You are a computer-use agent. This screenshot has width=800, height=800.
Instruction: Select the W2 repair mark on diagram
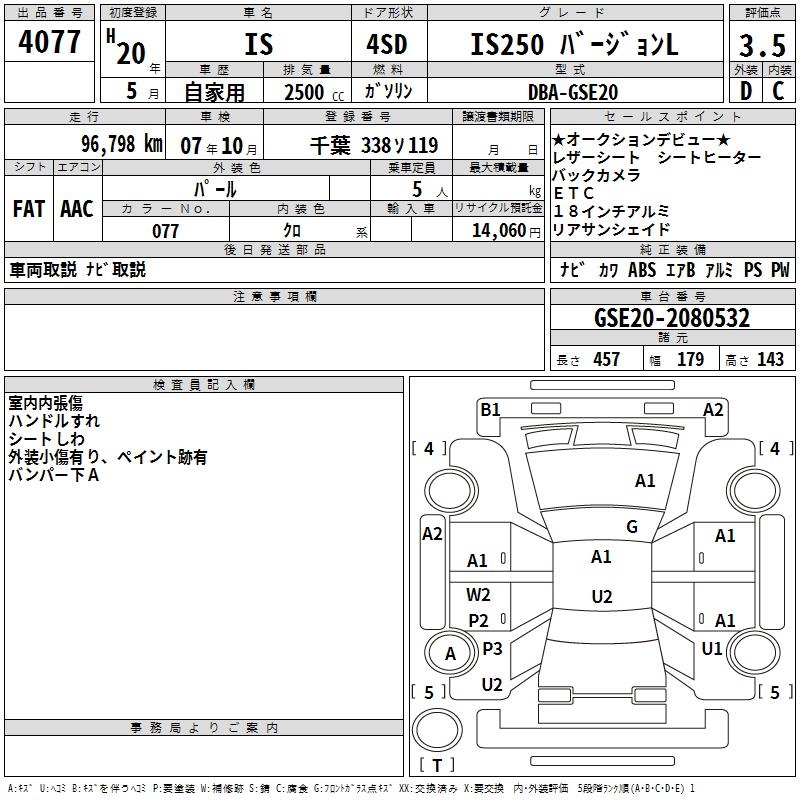479,595
